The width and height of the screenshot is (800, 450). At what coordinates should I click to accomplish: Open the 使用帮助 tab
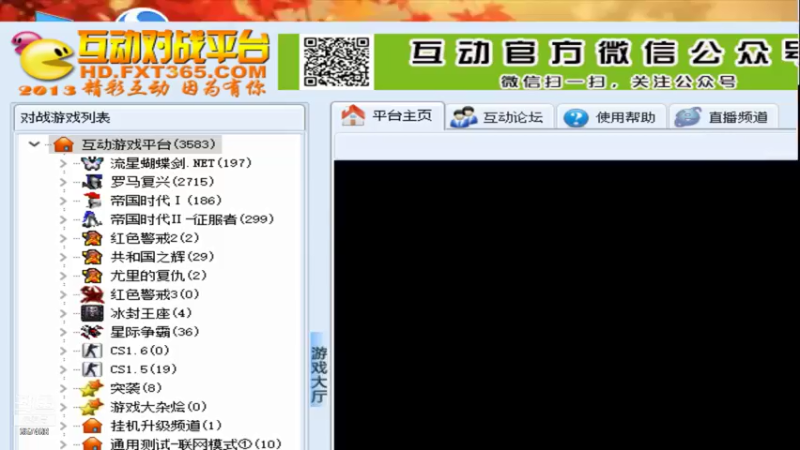click(611, 117)
